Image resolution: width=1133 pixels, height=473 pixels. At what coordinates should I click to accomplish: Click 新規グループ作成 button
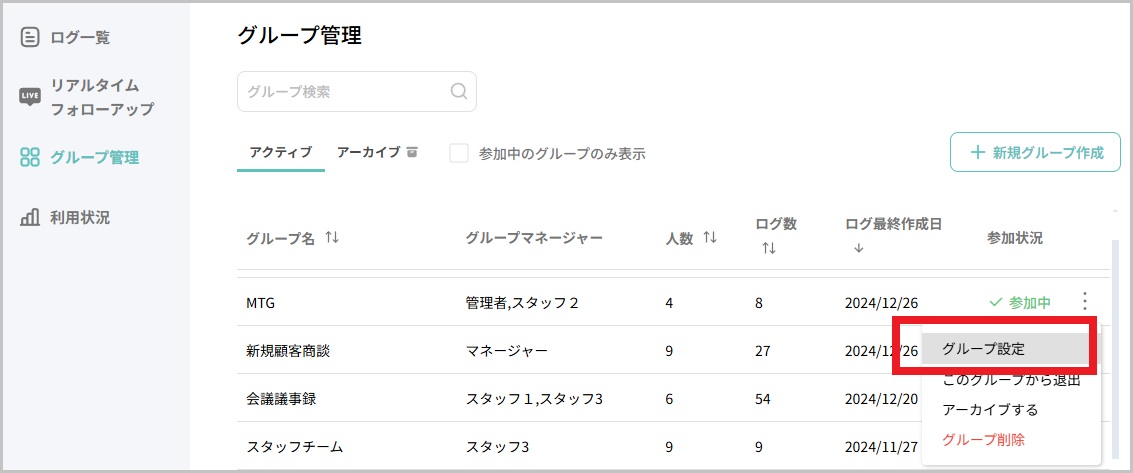[x=1035, y=152]
